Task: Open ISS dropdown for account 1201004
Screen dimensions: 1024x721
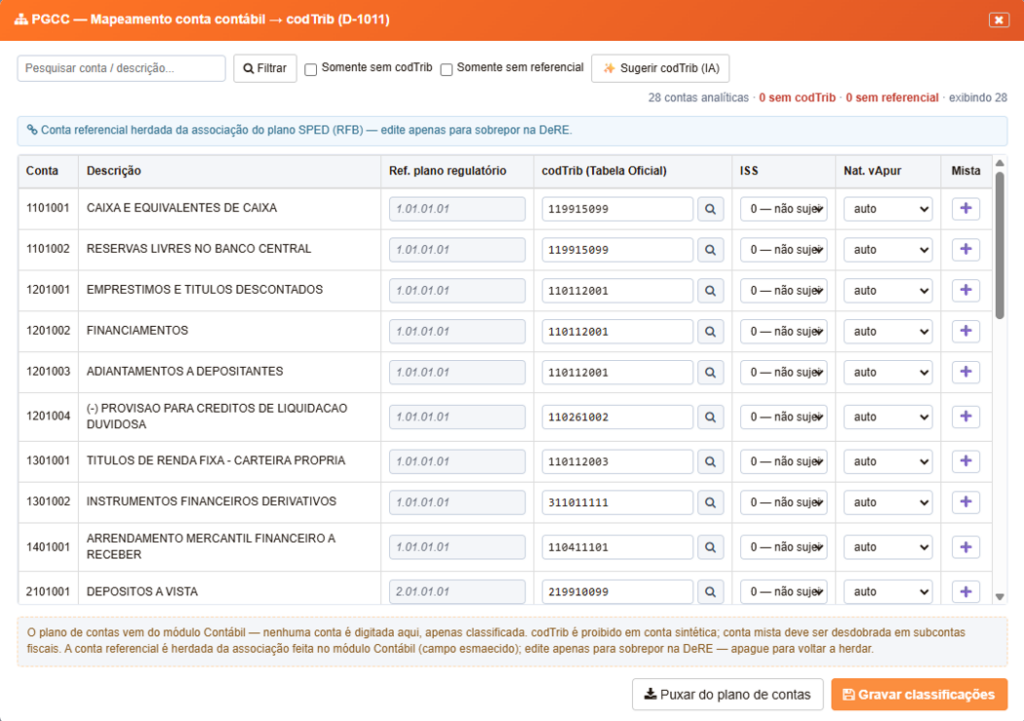Action: point(784,417)
